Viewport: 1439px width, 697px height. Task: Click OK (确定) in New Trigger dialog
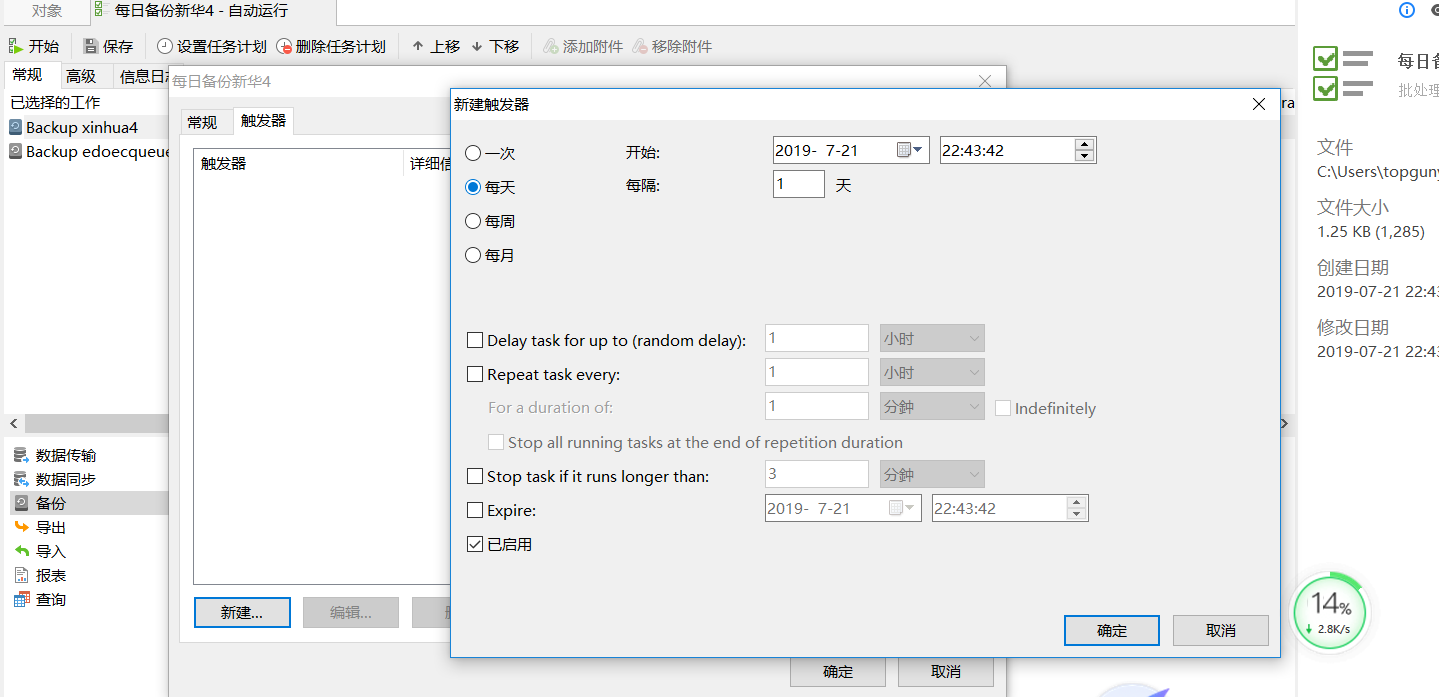[x=1111, y=630]
